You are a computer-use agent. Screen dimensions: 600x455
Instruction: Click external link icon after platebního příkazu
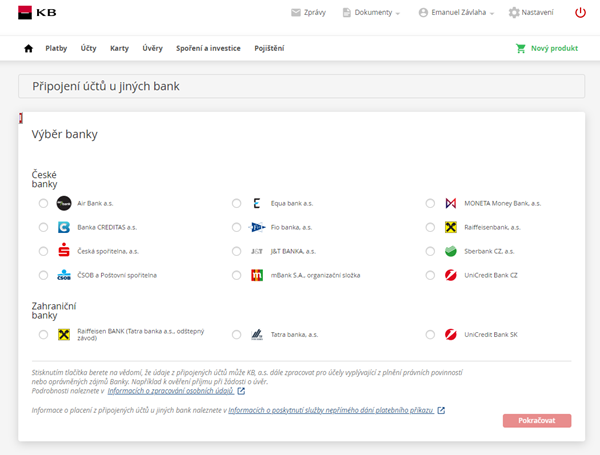coord(441,410)
